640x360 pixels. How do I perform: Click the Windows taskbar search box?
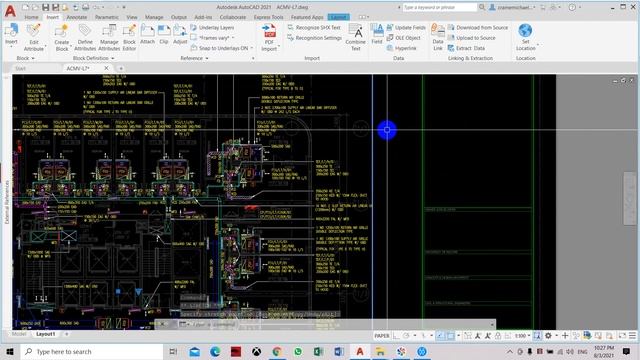pyautogui.click(x=92, y=351)
